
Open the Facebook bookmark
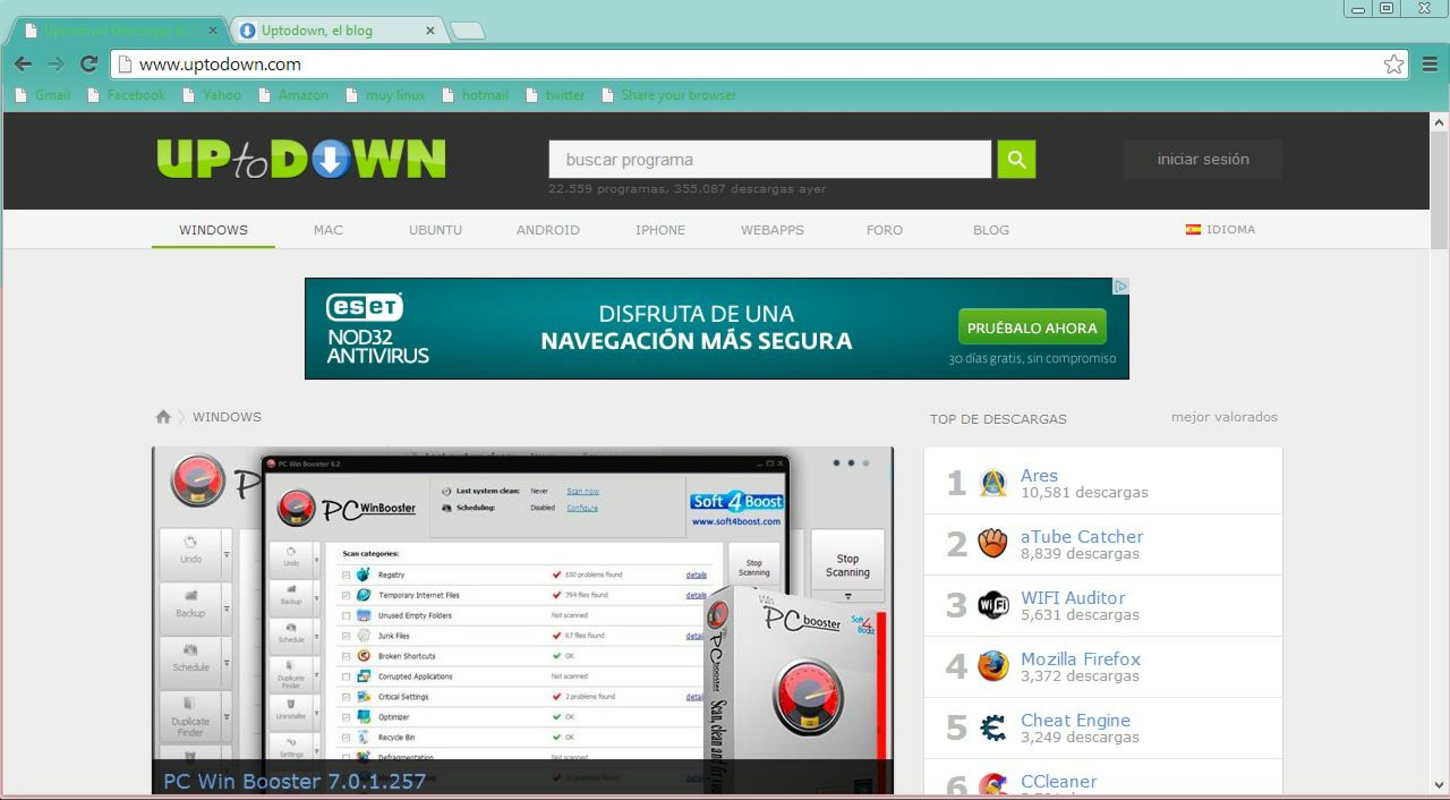[x=127, y=95]
